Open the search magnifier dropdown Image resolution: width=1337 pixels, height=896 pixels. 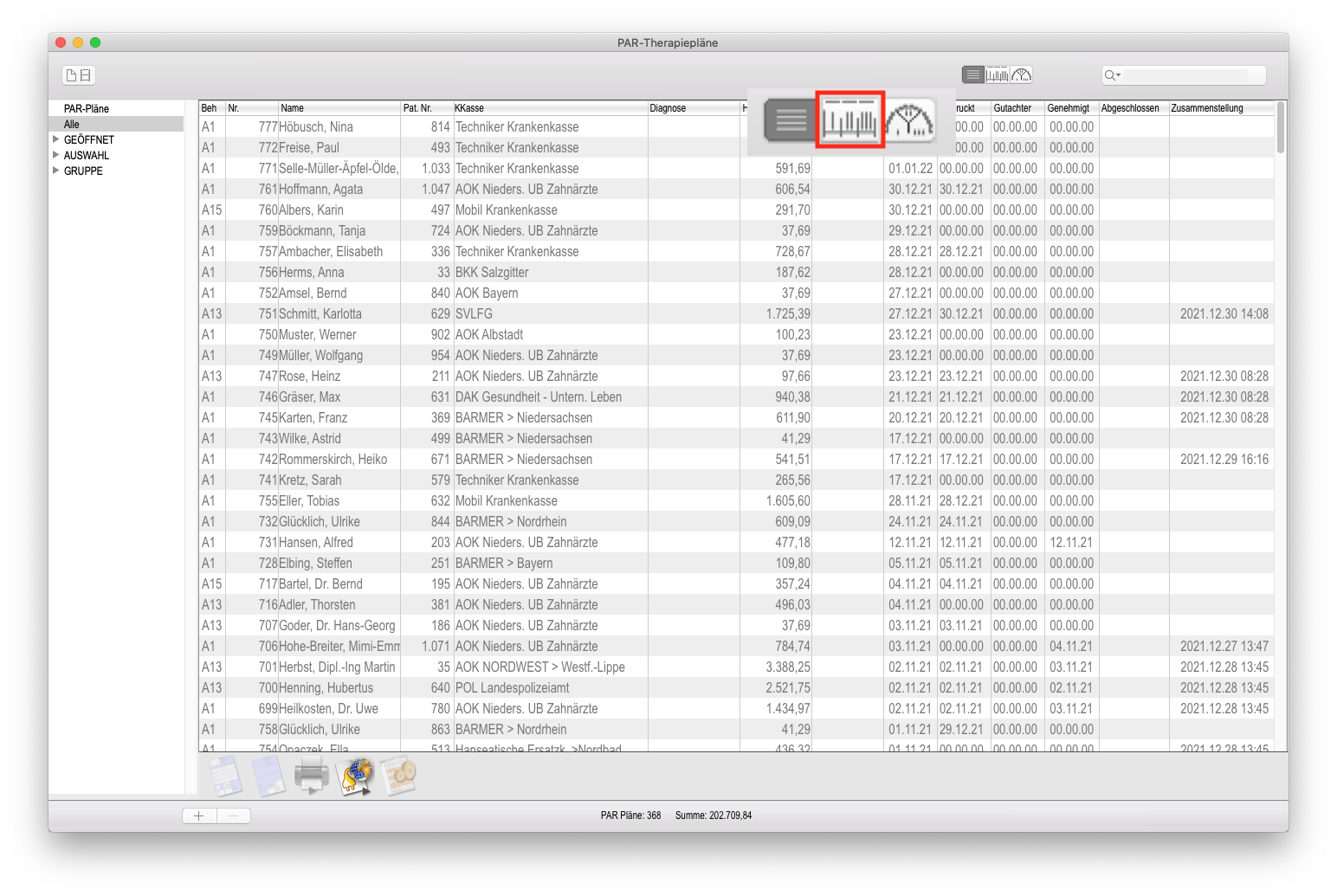point(1112,76)
